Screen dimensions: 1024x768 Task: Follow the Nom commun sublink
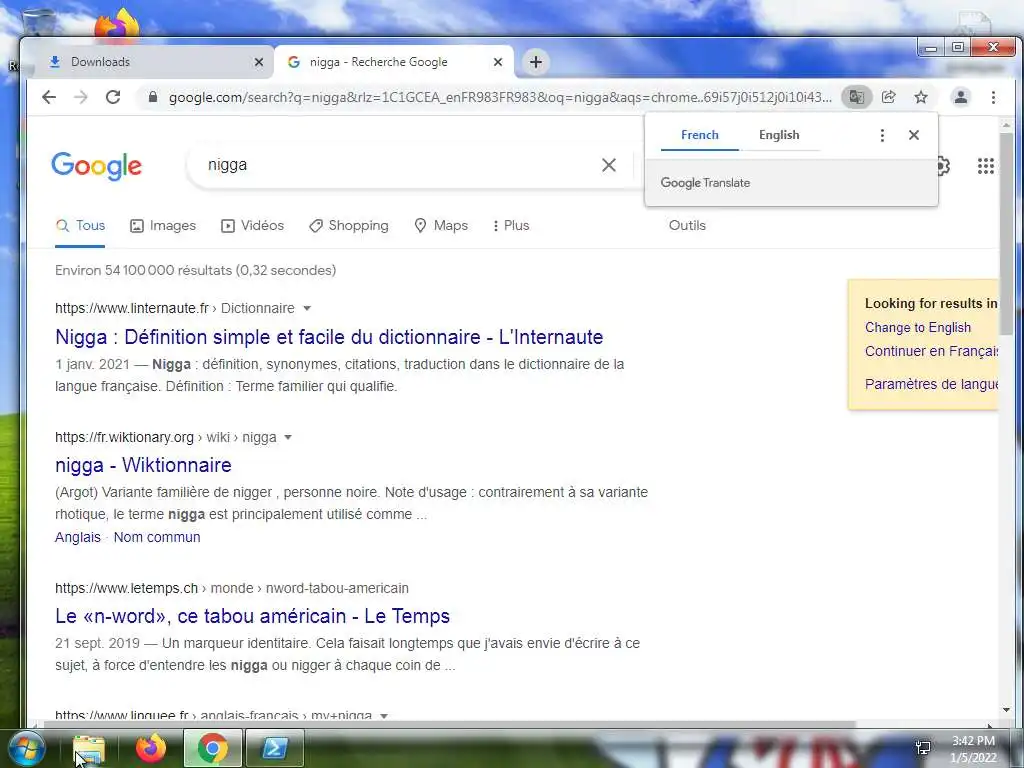click(157, 537)
